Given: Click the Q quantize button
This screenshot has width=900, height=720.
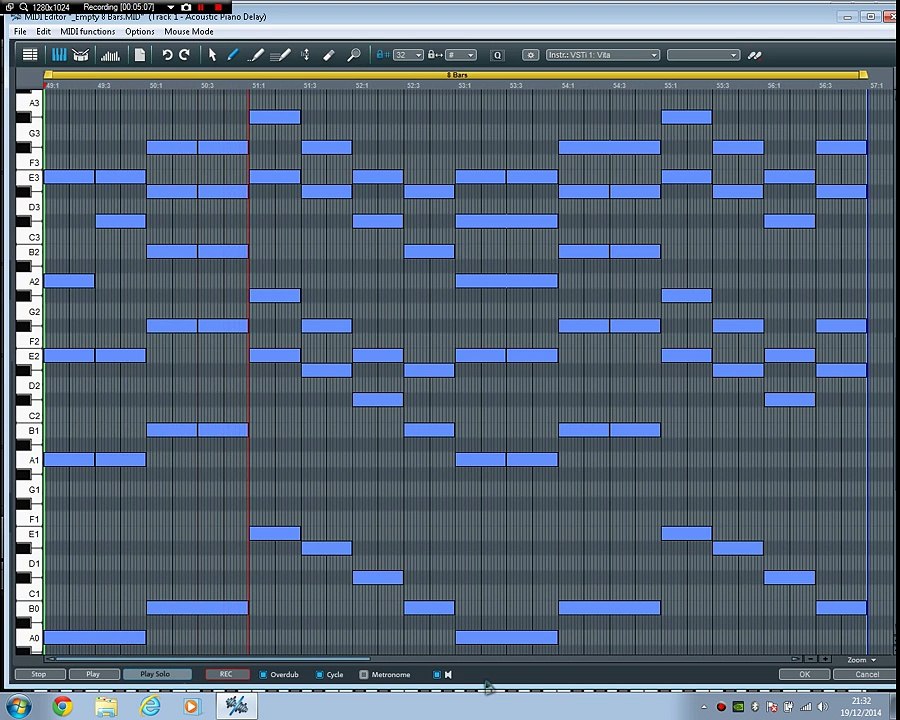Looking at the screenshot, I should point(498,55).
